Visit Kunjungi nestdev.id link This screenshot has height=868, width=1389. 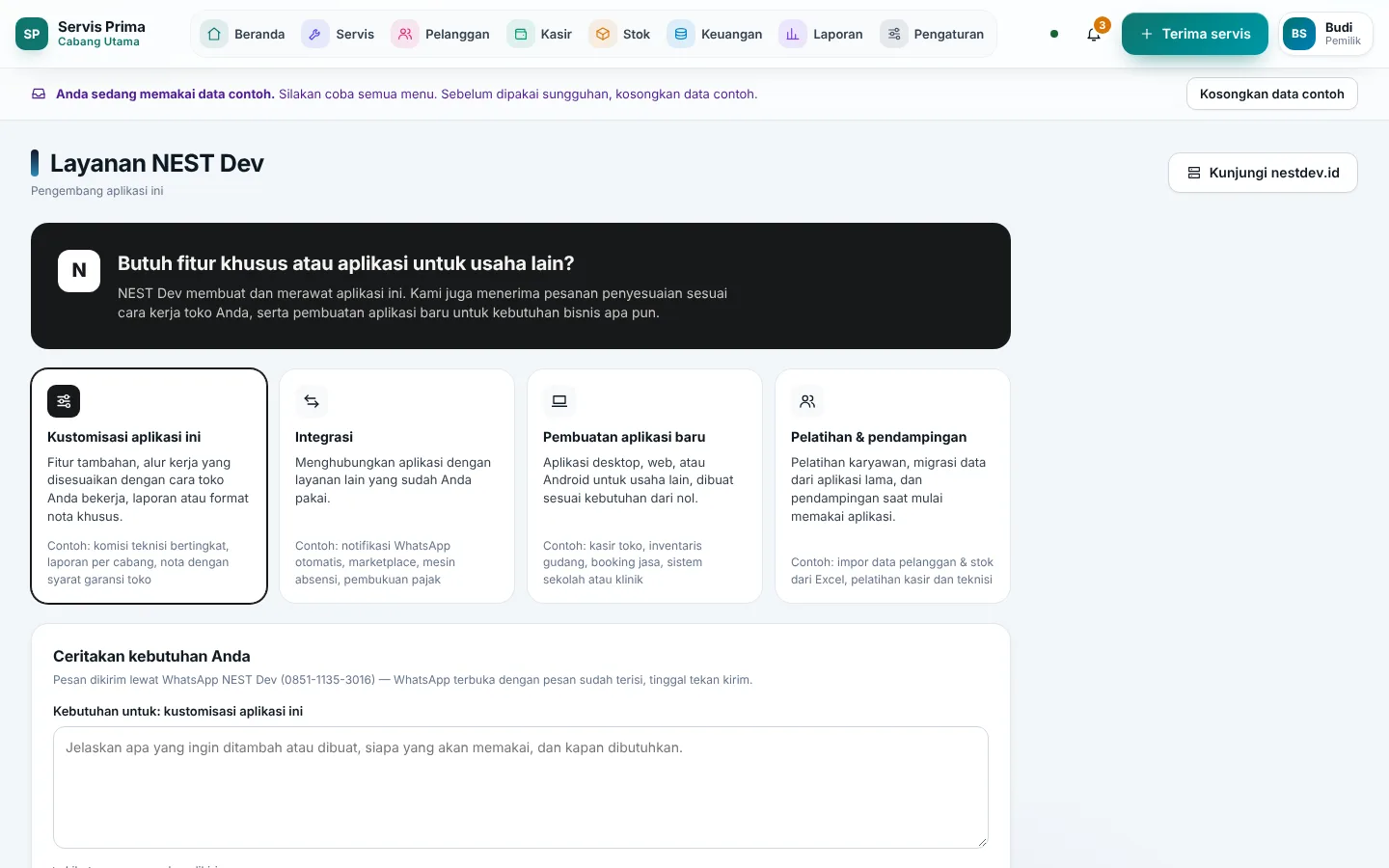coord(1263,173)
